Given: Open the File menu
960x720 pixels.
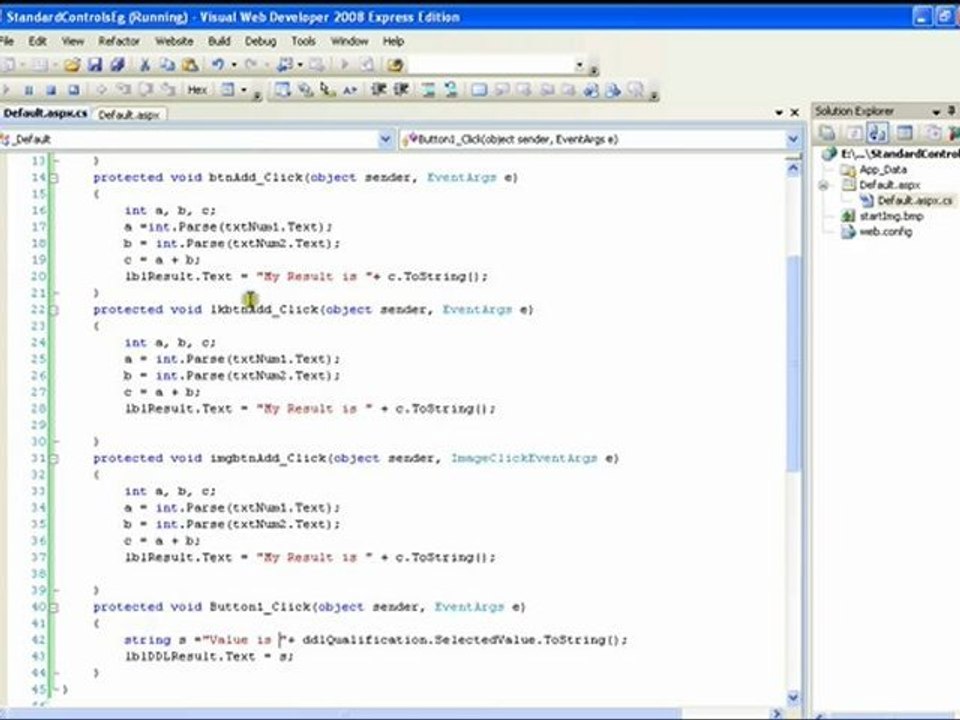Looking at the screenshot, I should tap(7, 41).
